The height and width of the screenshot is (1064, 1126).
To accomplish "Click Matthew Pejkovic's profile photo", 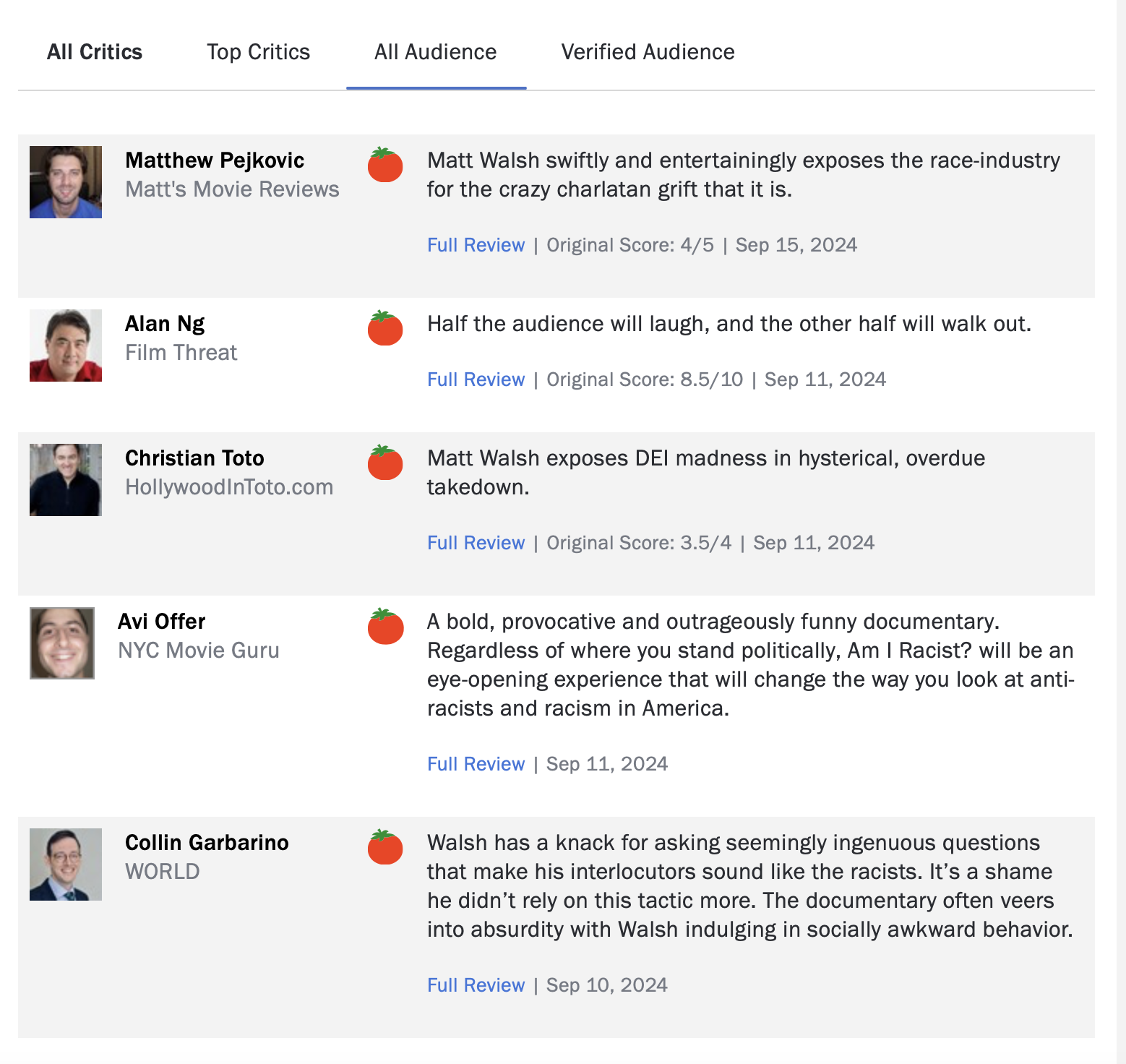I will (x=66, y=182).
